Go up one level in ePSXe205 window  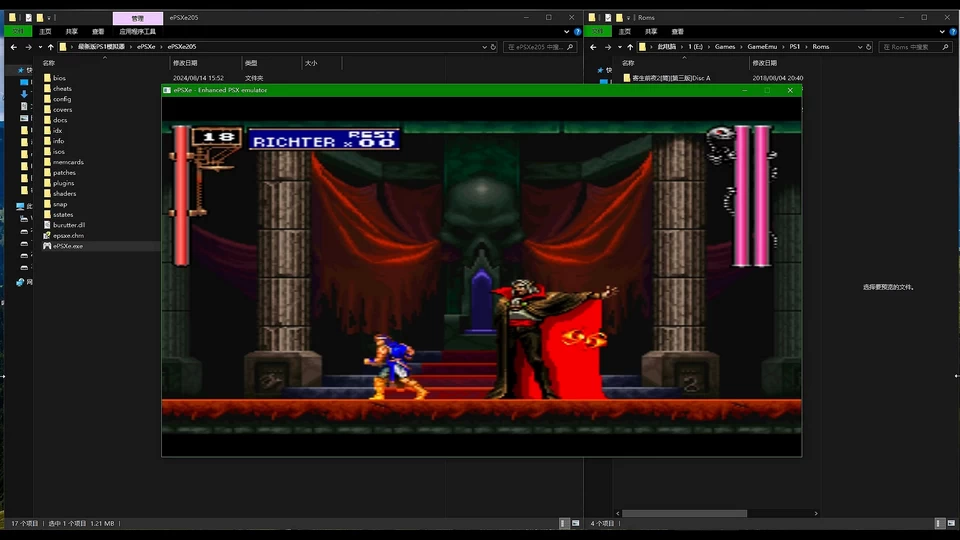(51, 47)
